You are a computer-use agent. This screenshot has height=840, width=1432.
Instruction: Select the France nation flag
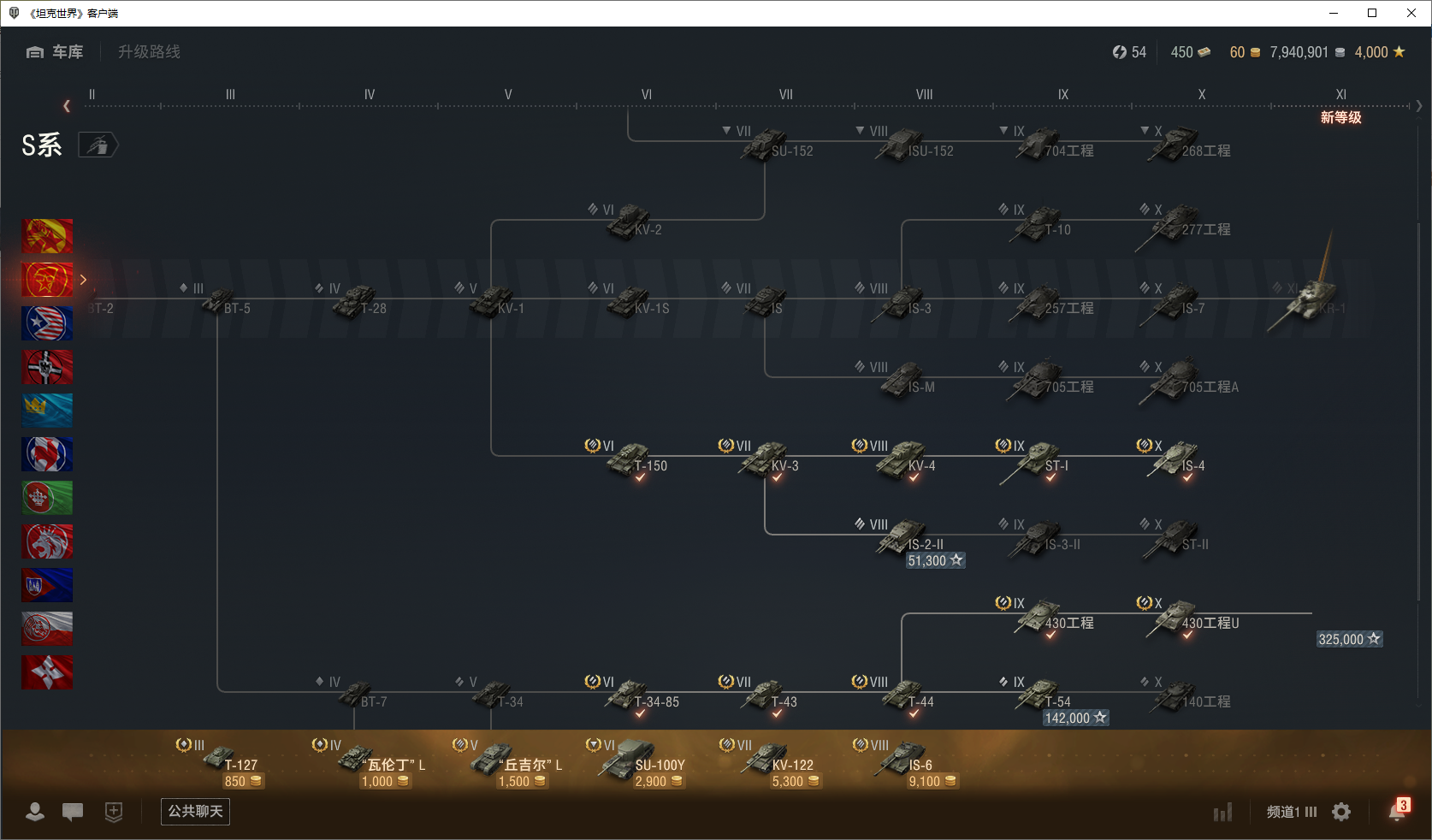pyautogui.click(x=47, y=454)
